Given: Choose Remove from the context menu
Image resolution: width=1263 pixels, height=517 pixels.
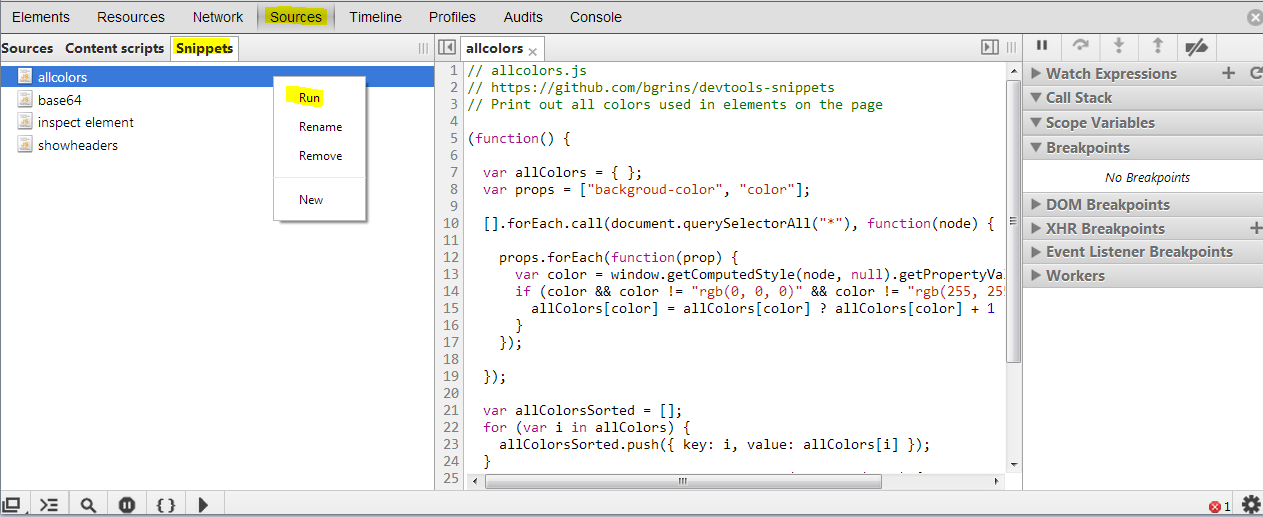Looking at the screenshot, I should coord(319,156).
